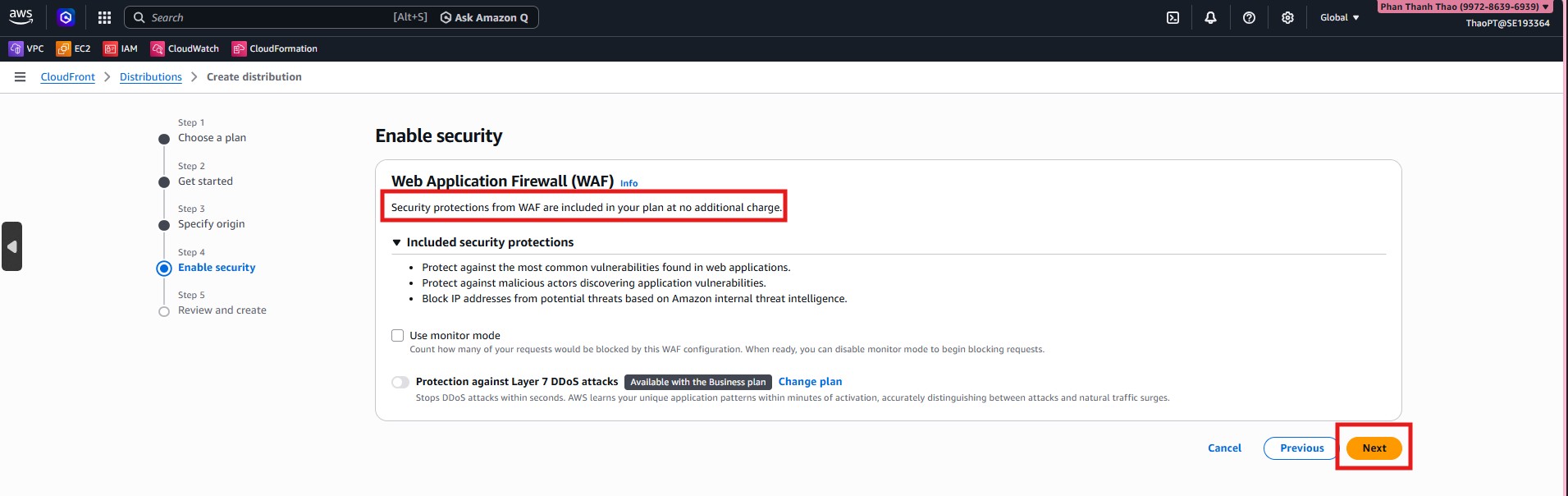Collapse the Included security protections section

click(397, 242)
